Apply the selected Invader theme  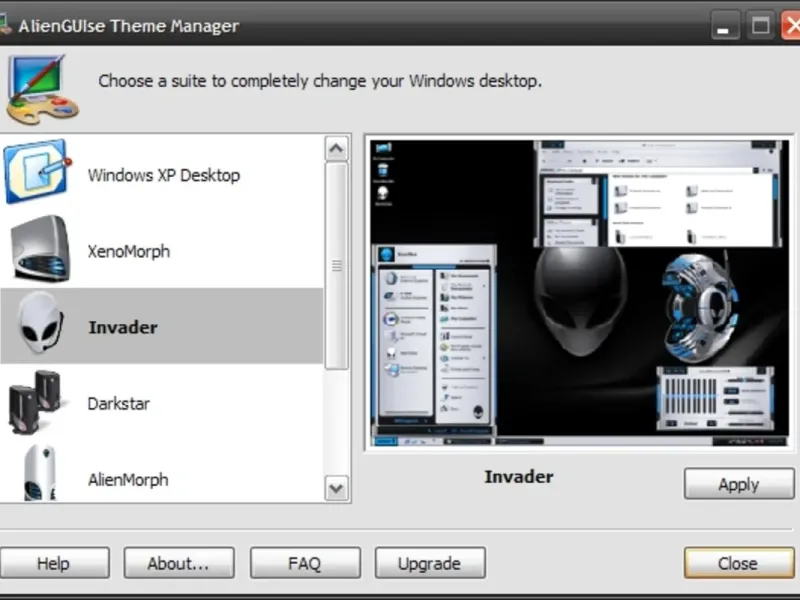pos(739,484)
